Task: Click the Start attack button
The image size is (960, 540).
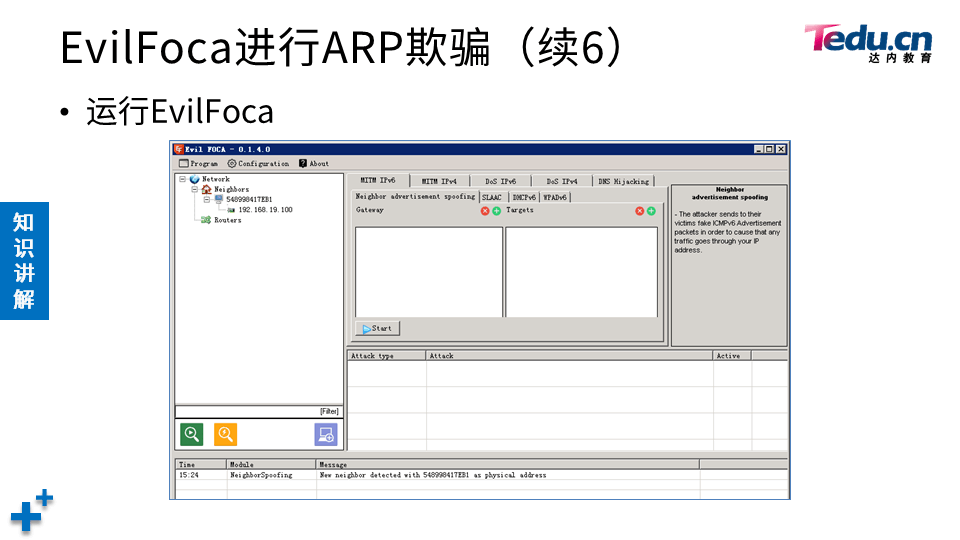Action: coord(377,328)
